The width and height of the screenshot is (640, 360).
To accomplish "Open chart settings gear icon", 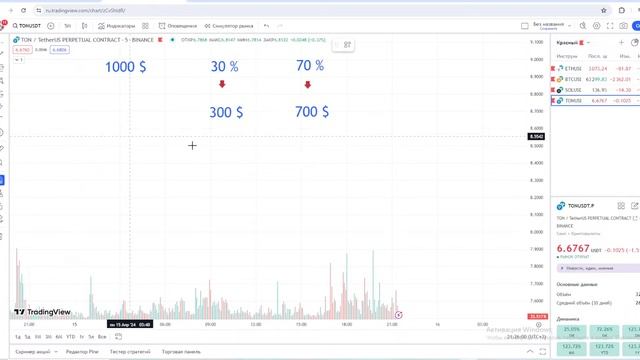I will click(x=596, y=26).
